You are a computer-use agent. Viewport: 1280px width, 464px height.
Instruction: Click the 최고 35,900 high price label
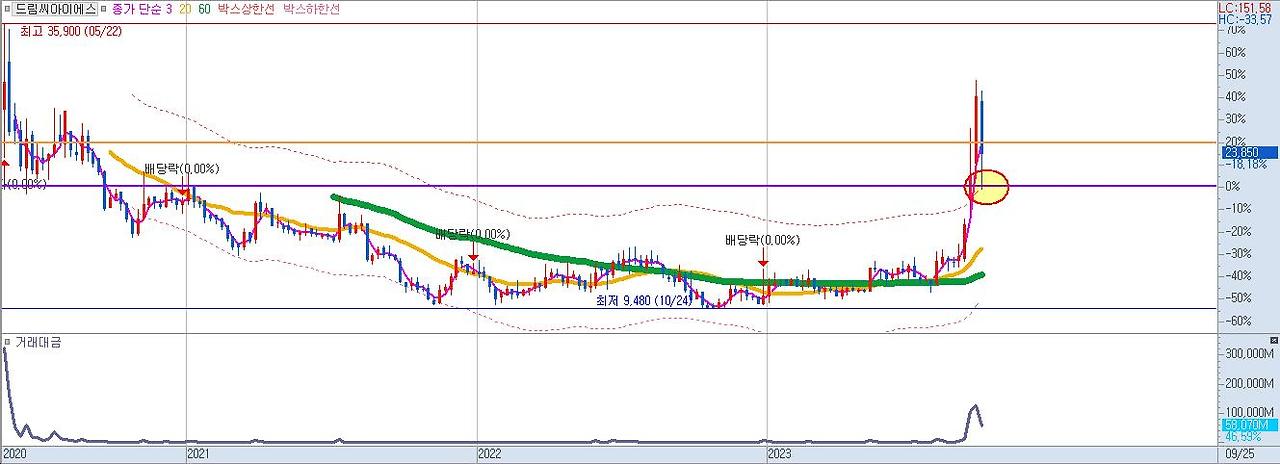[70, 32]
